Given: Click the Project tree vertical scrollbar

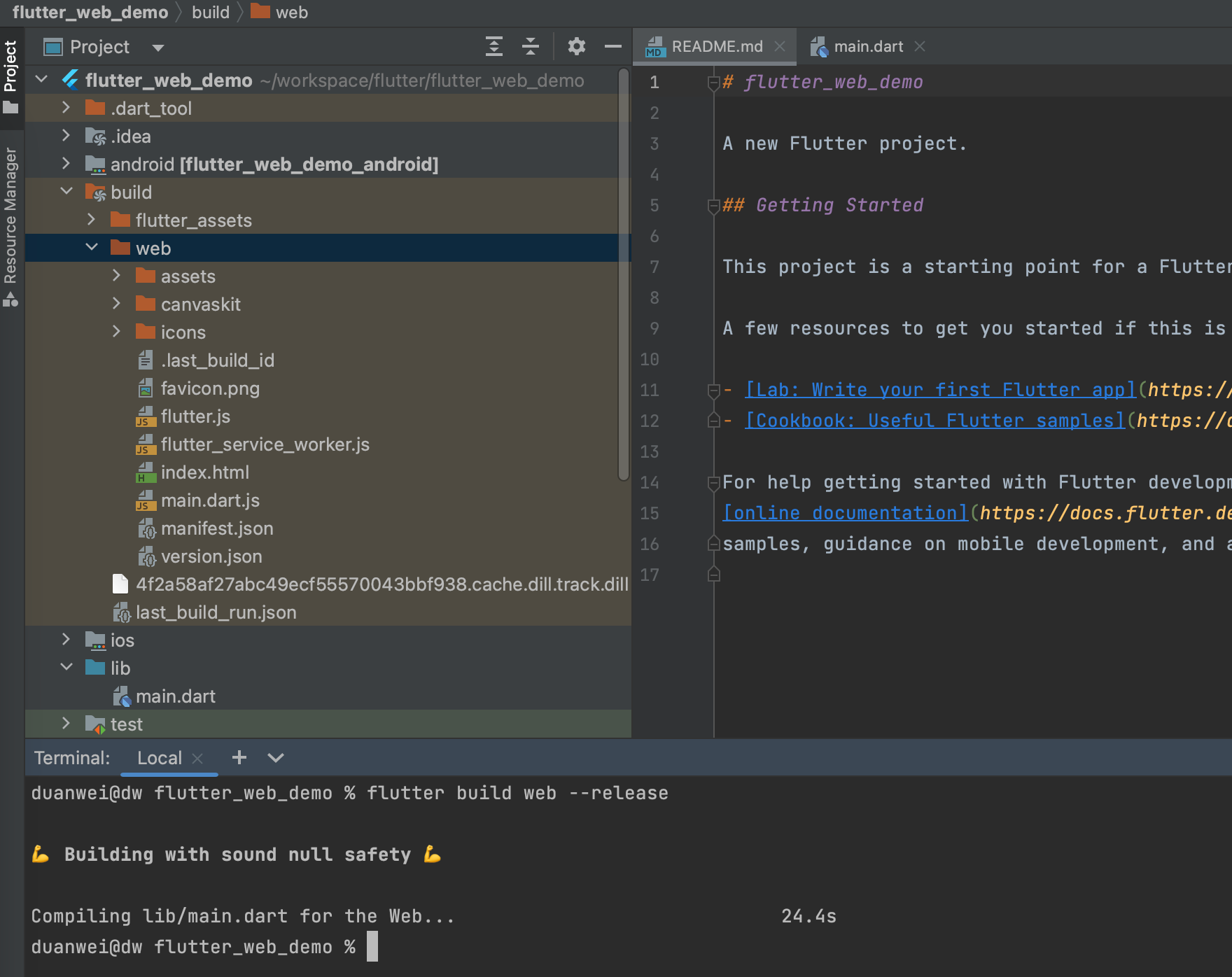Looking at the screenshot, I should pos(624,273).
